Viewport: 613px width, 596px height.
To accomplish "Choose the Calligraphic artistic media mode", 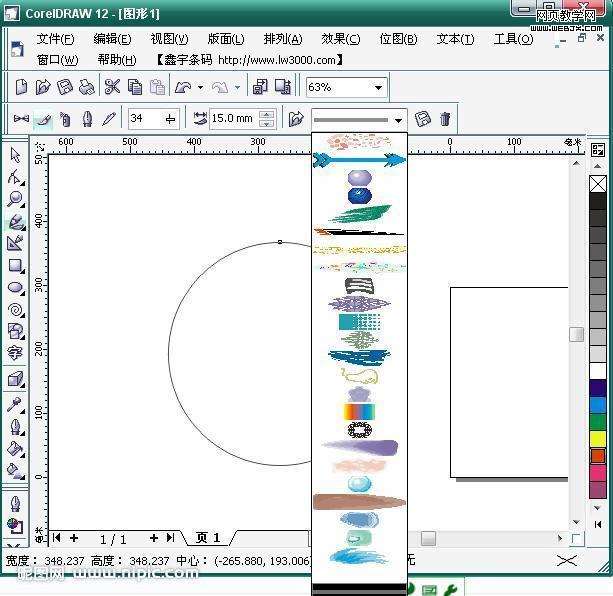I will click(87, 118).
